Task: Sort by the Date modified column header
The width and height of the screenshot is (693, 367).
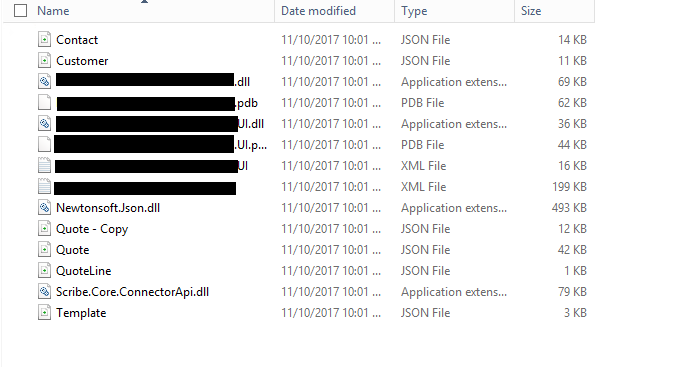Action: [x=318, y=11]
